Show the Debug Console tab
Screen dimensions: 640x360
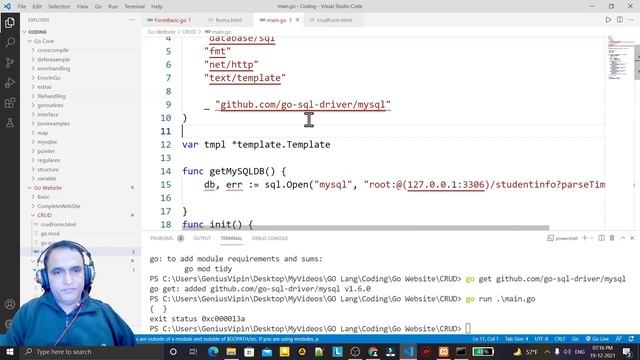coord(270,238)
